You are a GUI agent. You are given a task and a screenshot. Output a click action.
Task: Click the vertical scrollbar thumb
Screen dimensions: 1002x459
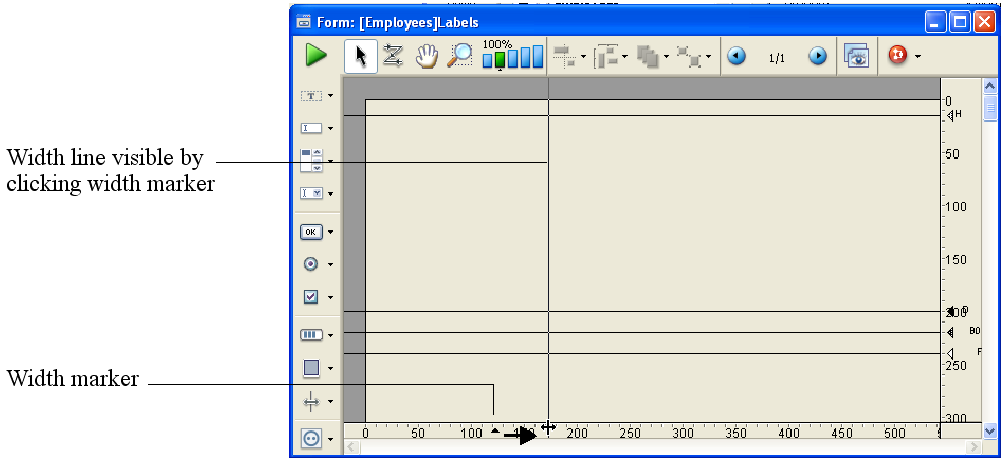990,107
